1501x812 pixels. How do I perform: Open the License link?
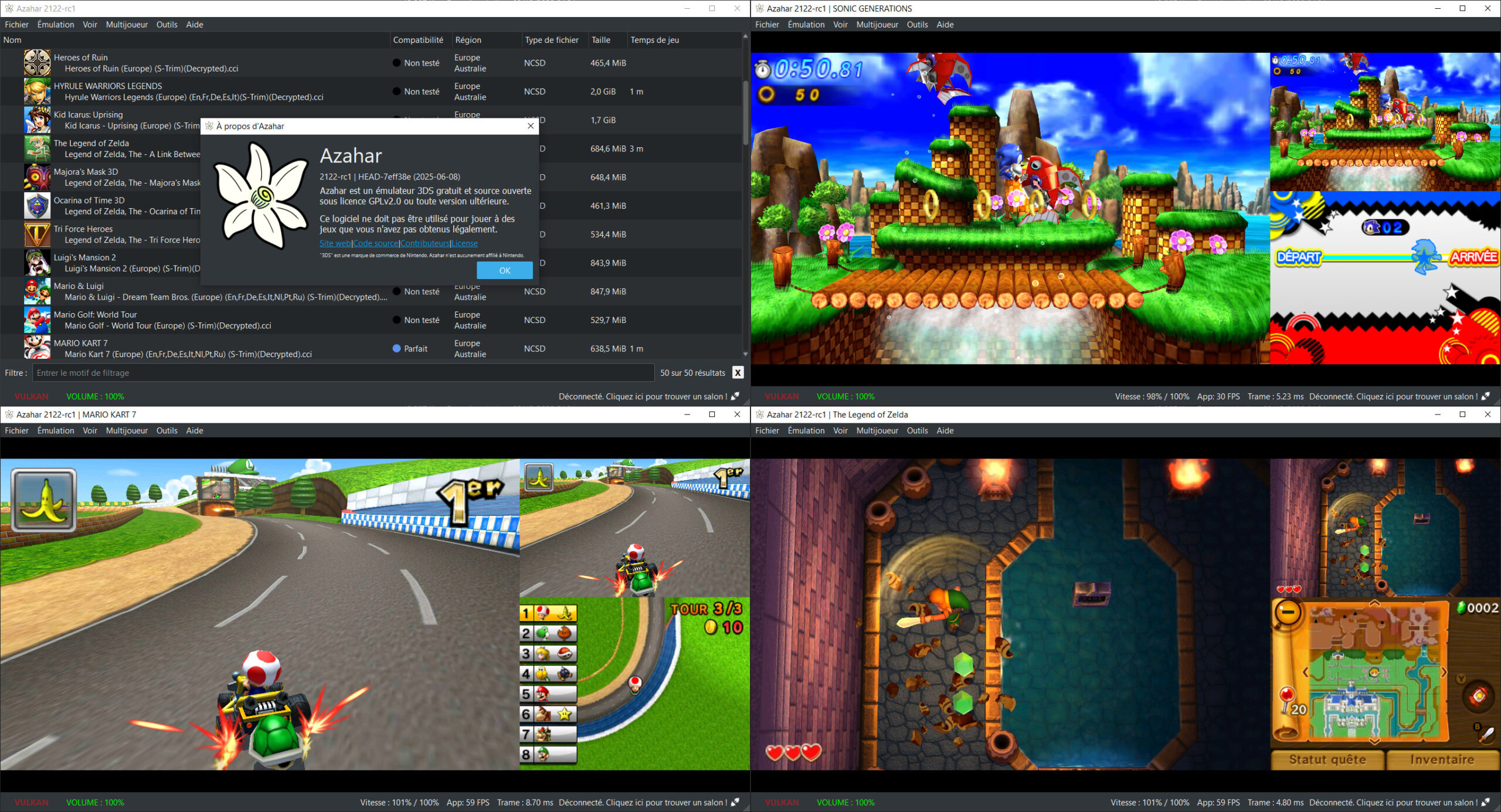point(464,243)
